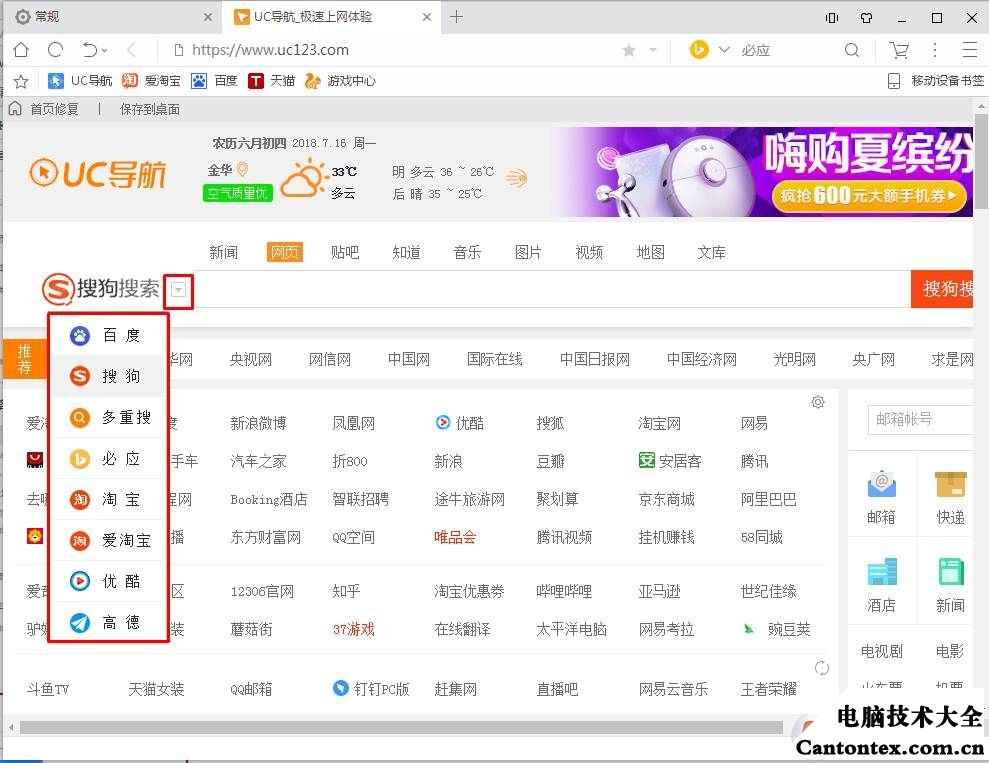
Task: Open site settings gear icon
Action: pyautogui.click(x=818, y=402)
